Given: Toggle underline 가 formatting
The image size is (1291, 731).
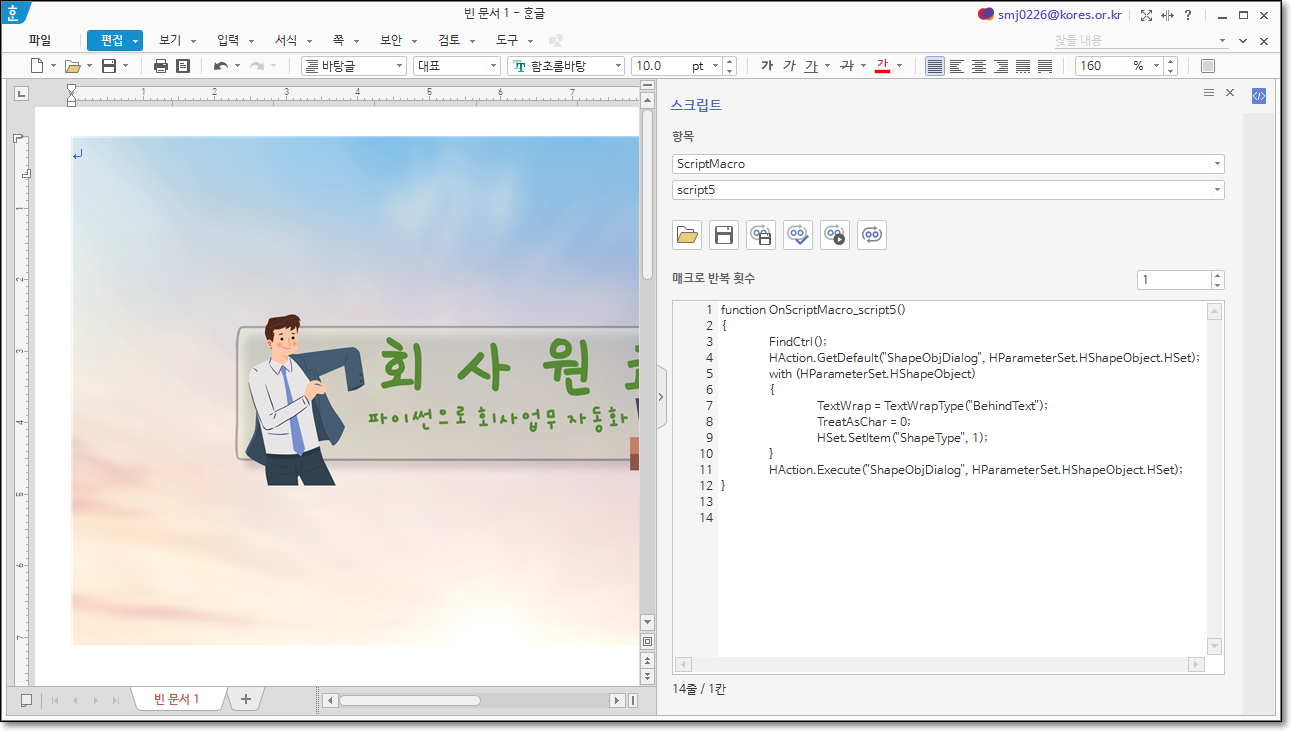Looking at the screenshot, I should (x=811, y=66).
